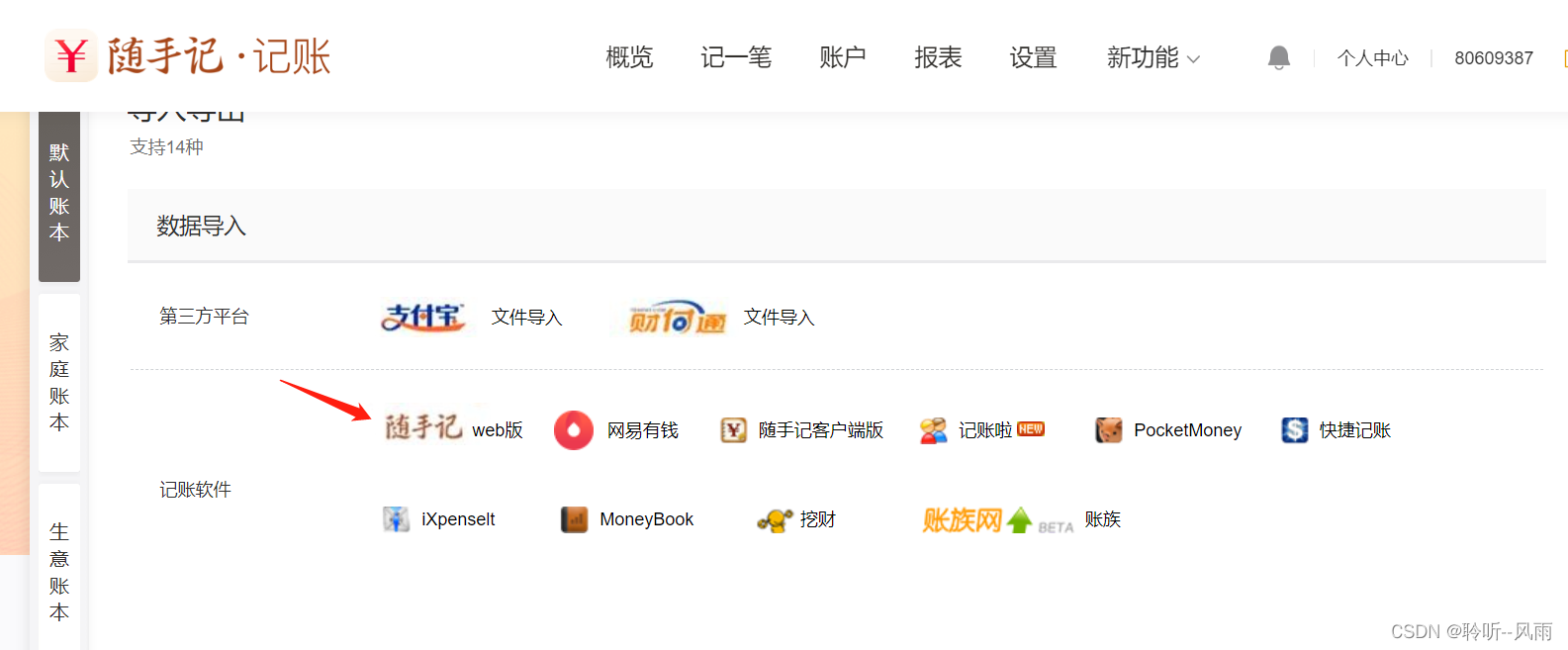The image size is (1568, 650).
Task: Select PocketMoney import option
Action: [1187, 430]
